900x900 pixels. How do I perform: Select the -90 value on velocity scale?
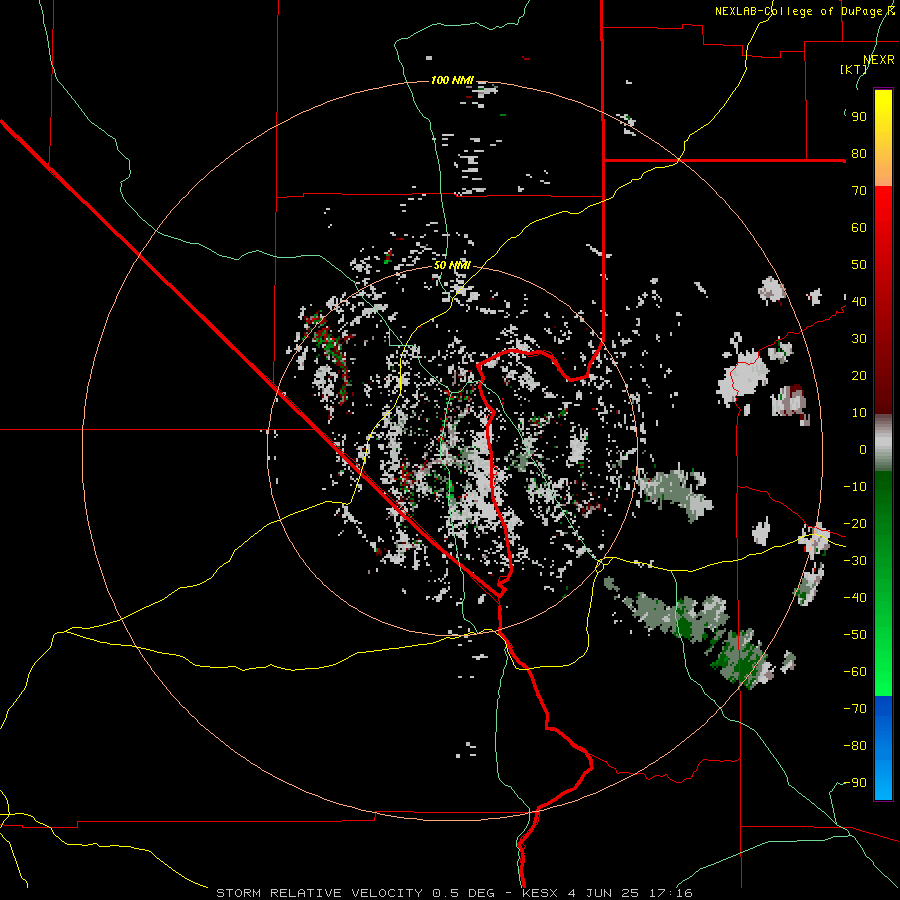855,783
